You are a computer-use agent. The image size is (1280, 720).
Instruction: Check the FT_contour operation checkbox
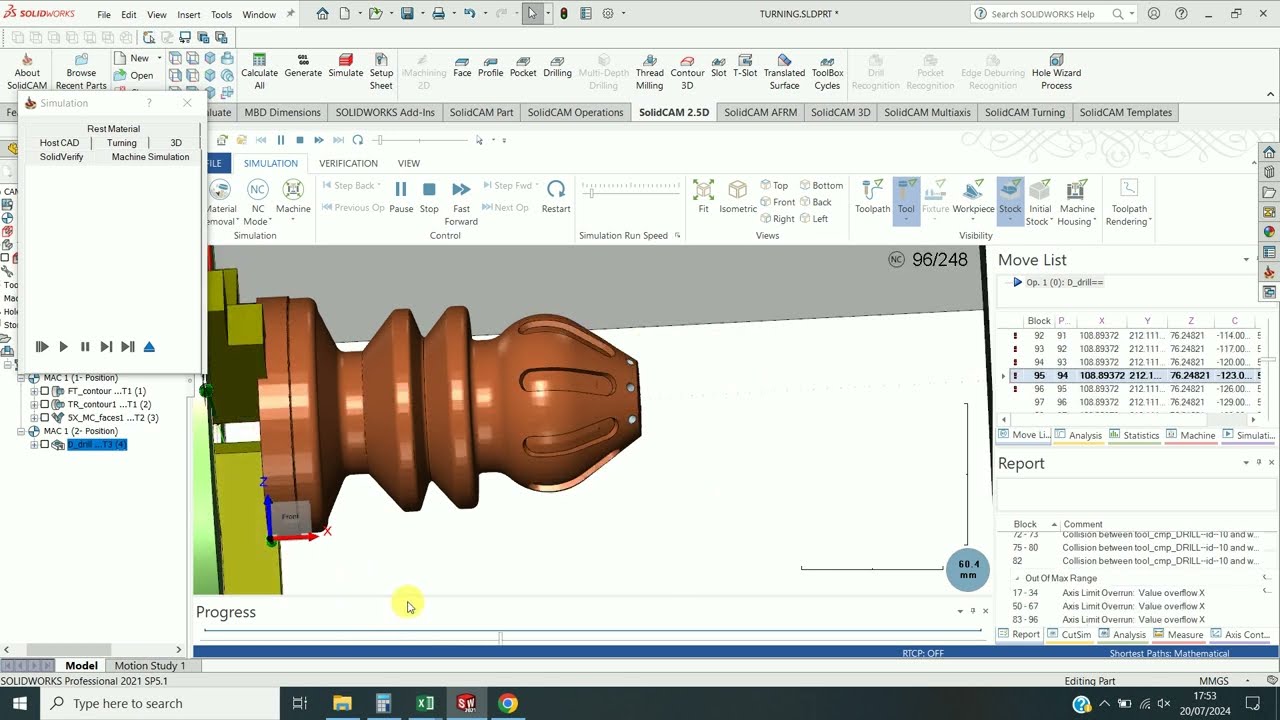click(x=45, y=391)
